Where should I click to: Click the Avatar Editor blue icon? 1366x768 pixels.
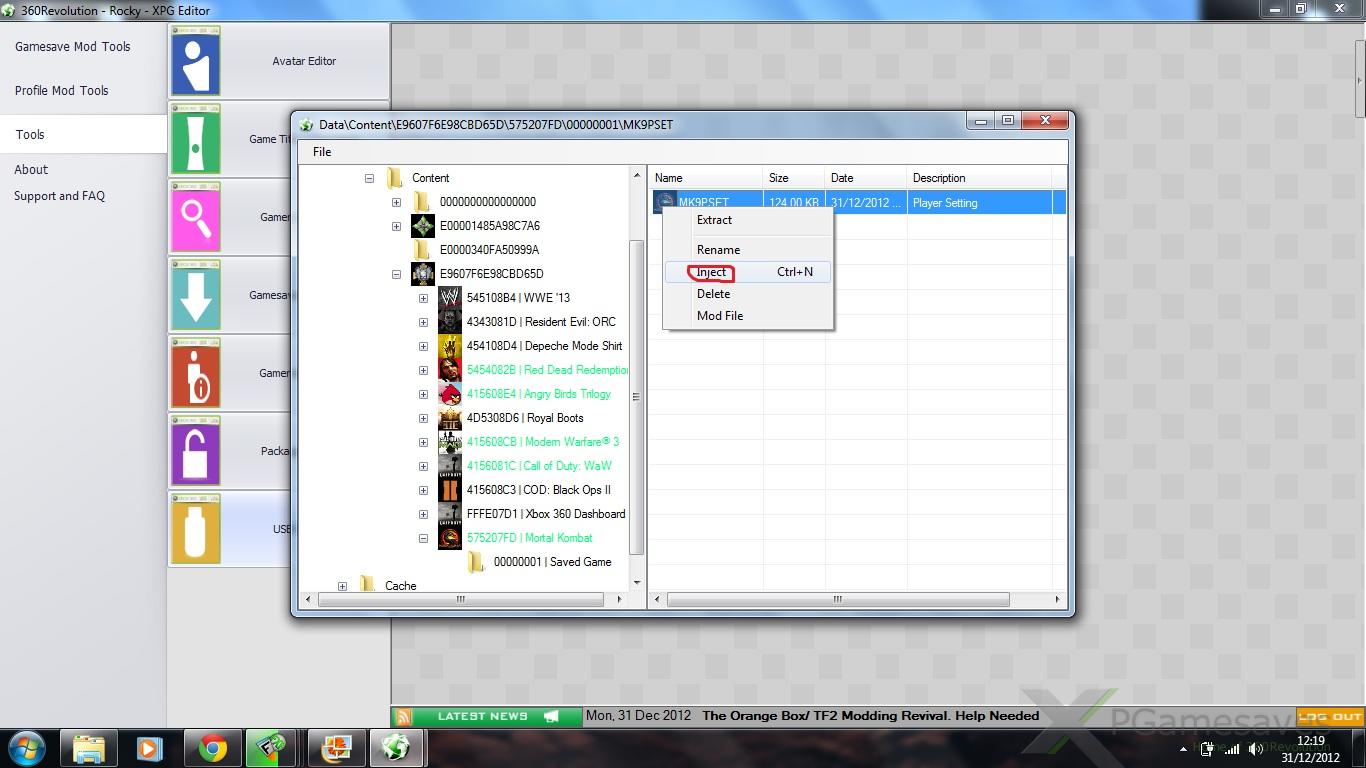point(195,61)
